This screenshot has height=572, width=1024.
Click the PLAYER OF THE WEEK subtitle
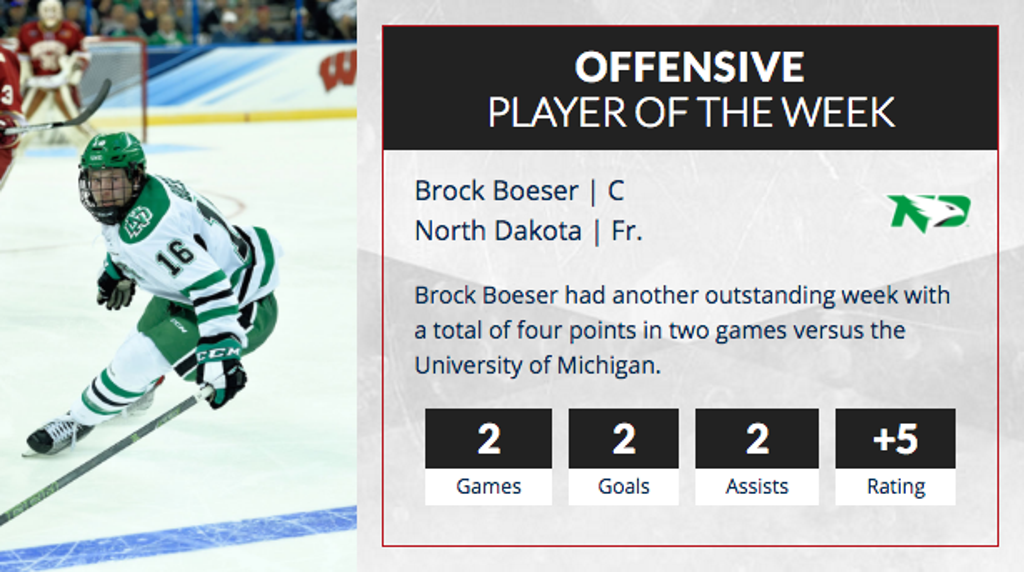click(x=690, y=113)
